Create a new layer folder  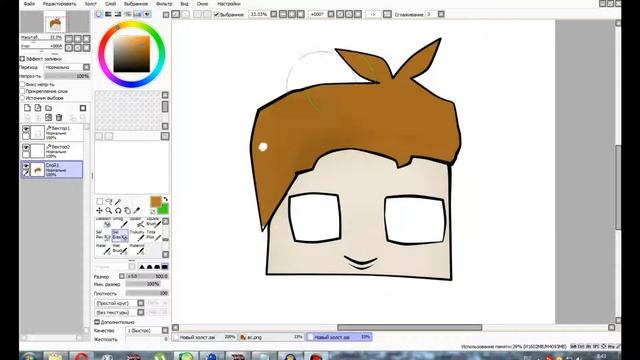[49, 108]
